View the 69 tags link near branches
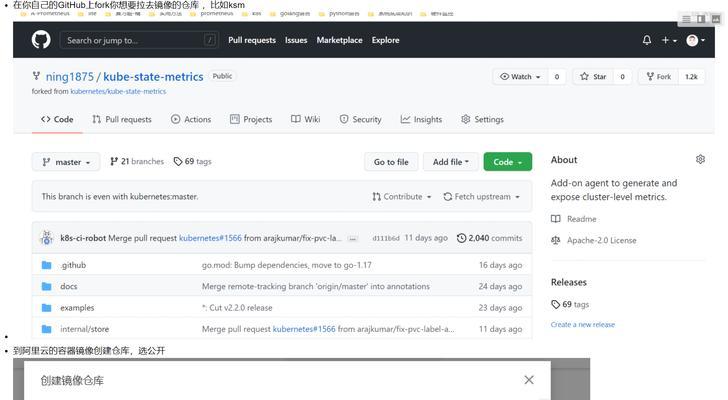This screenshot has width=728, height=400. pos(192,161)
